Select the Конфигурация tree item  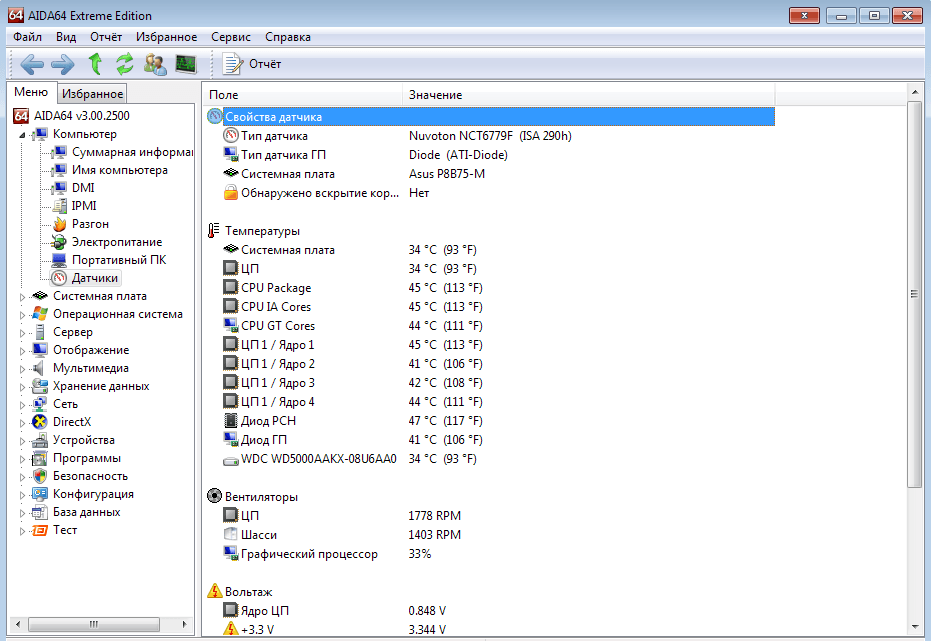(x=93, y=494)
